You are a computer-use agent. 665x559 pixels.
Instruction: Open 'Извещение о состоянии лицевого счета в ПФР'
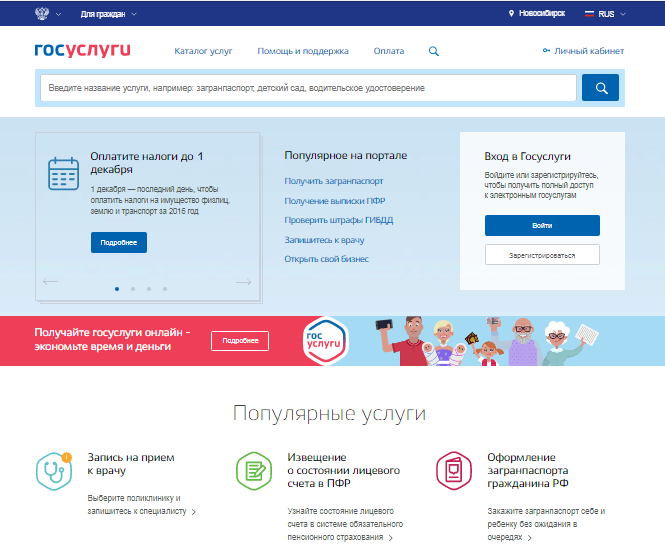344,470
